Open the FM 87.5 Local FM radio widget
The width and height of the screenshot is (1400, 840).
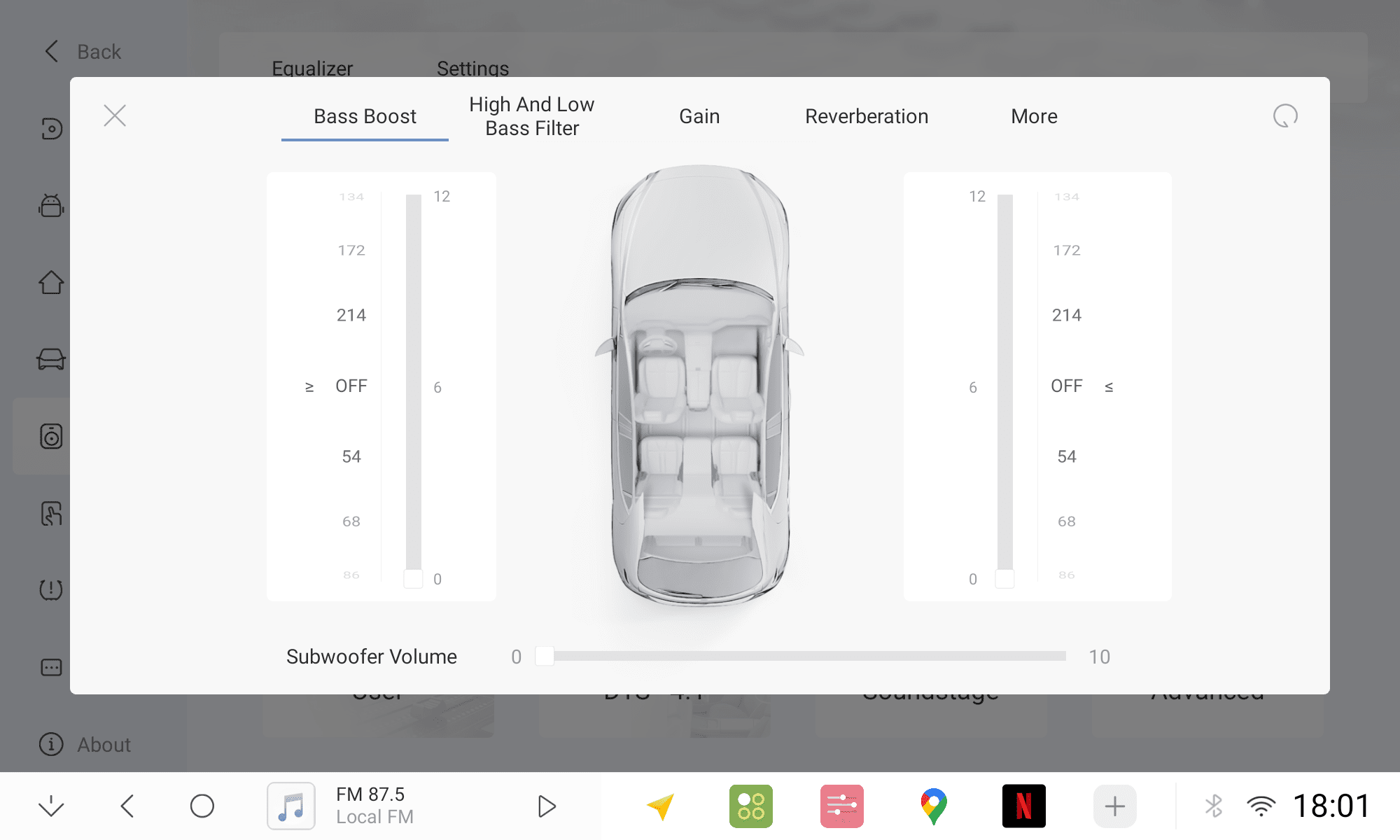[x=374, y=806]
